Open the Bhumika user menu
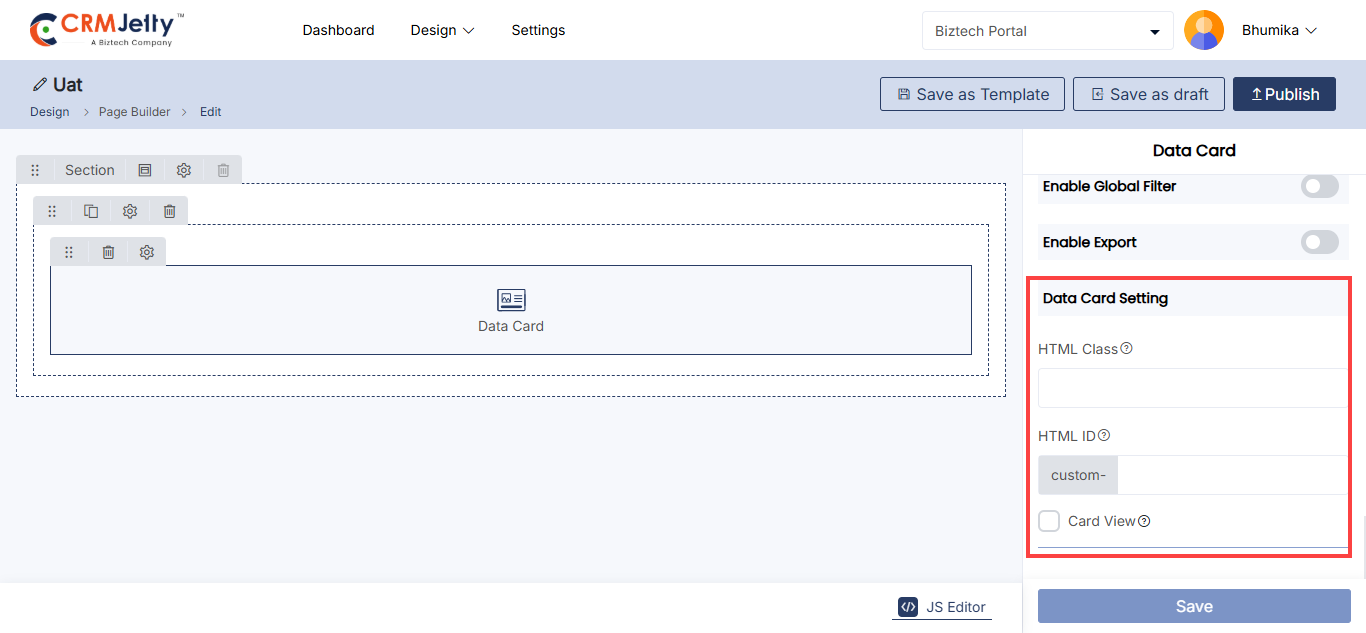 coord(1279,30)
